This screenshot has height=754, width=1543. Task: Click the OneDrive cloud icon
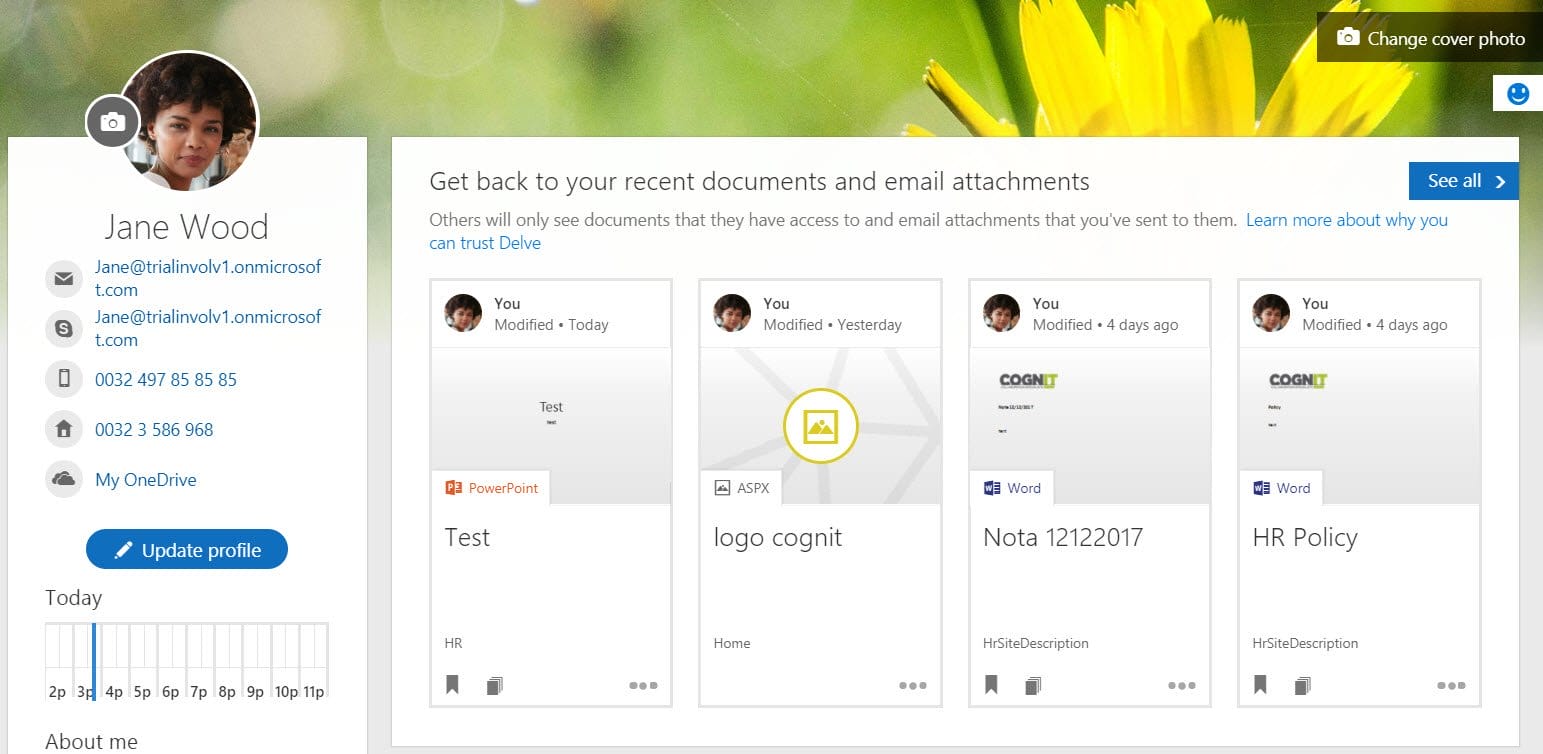click(x=64, y=479)
